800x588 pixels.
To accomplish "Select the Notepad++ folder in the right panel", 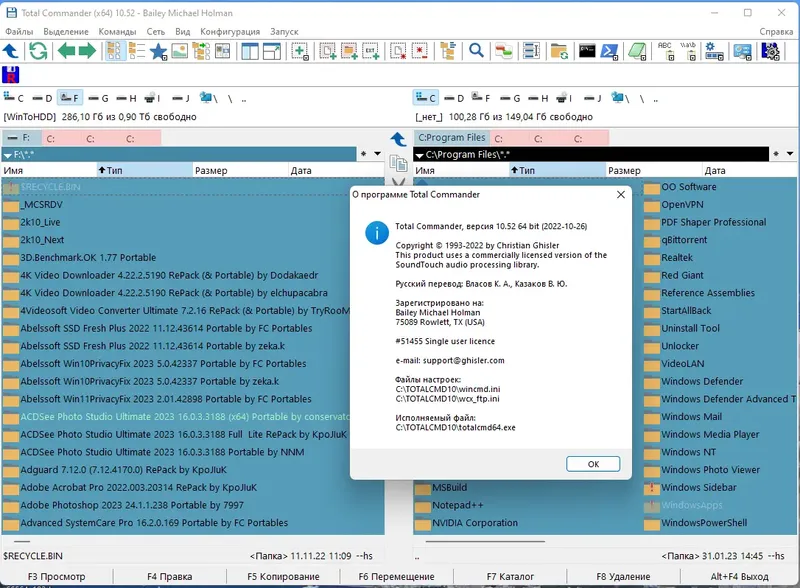I will click(460, 505).
